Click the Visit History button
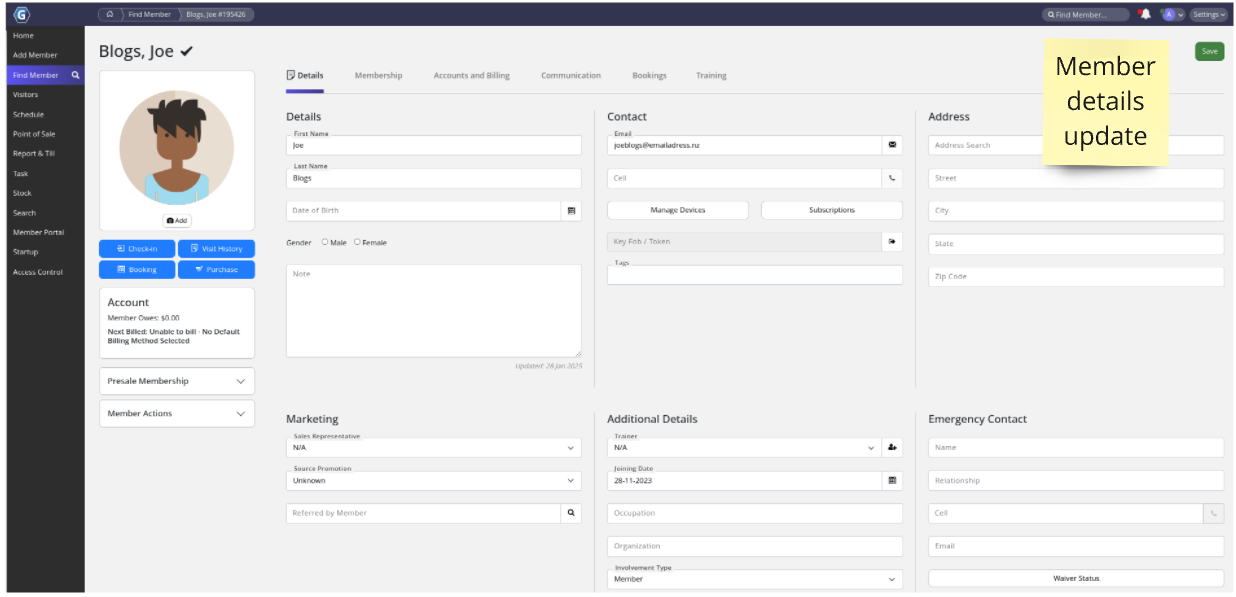This screenshot has width=1236, height=597. click(216, 248)
